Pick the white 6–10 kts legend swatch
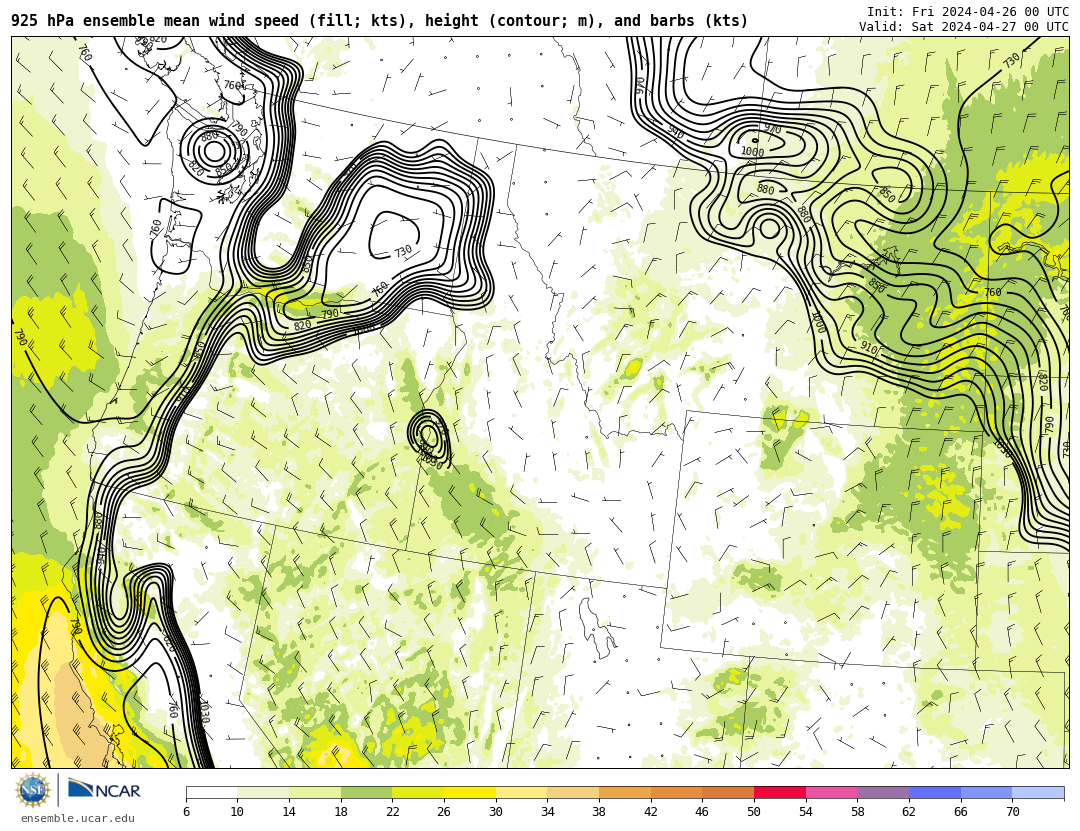The height and width of the screenshot is (831, 1080). 211,792
